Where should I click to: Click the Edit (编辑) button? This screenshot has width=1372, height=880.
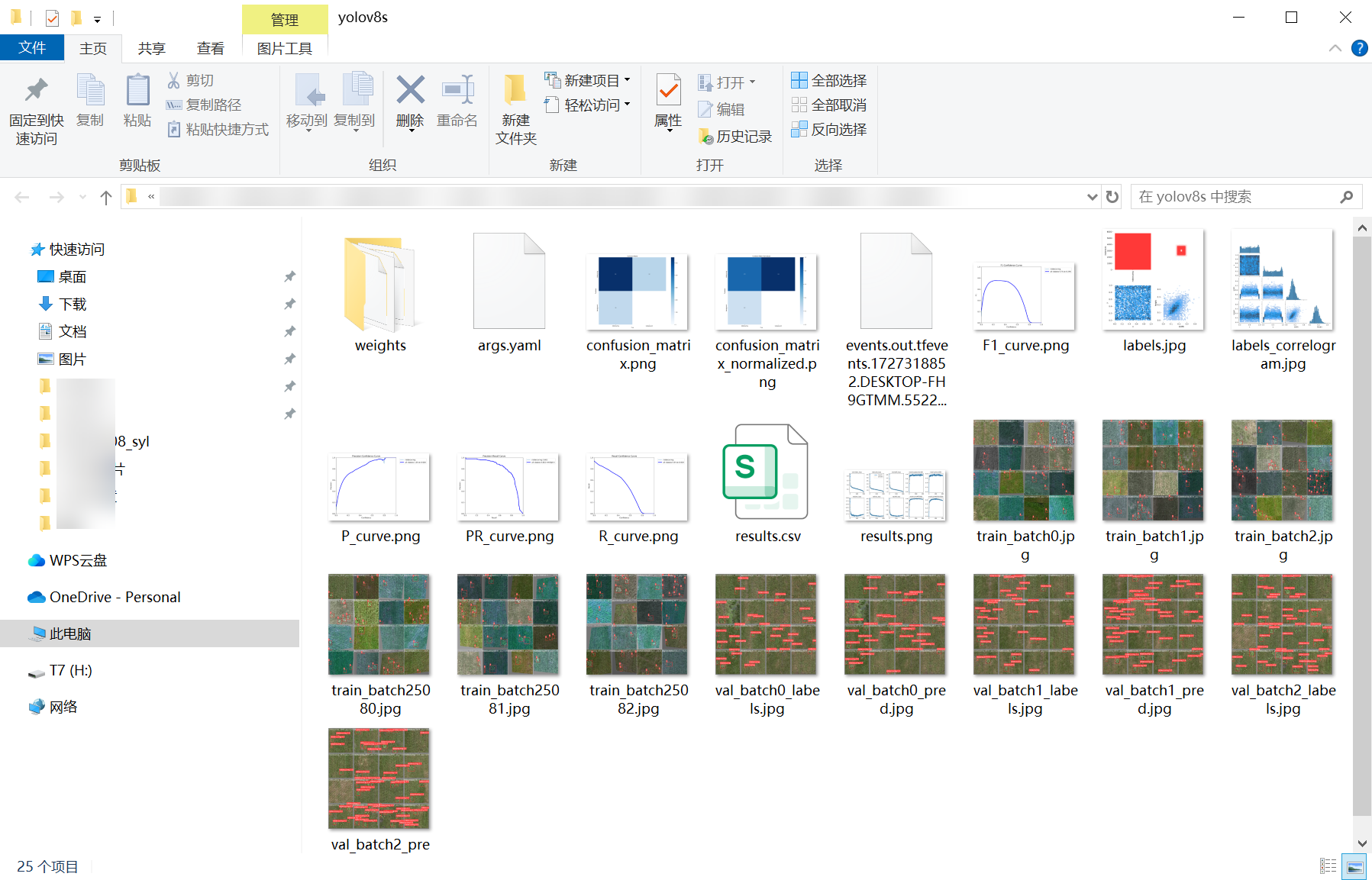click(x=722, y=109)
